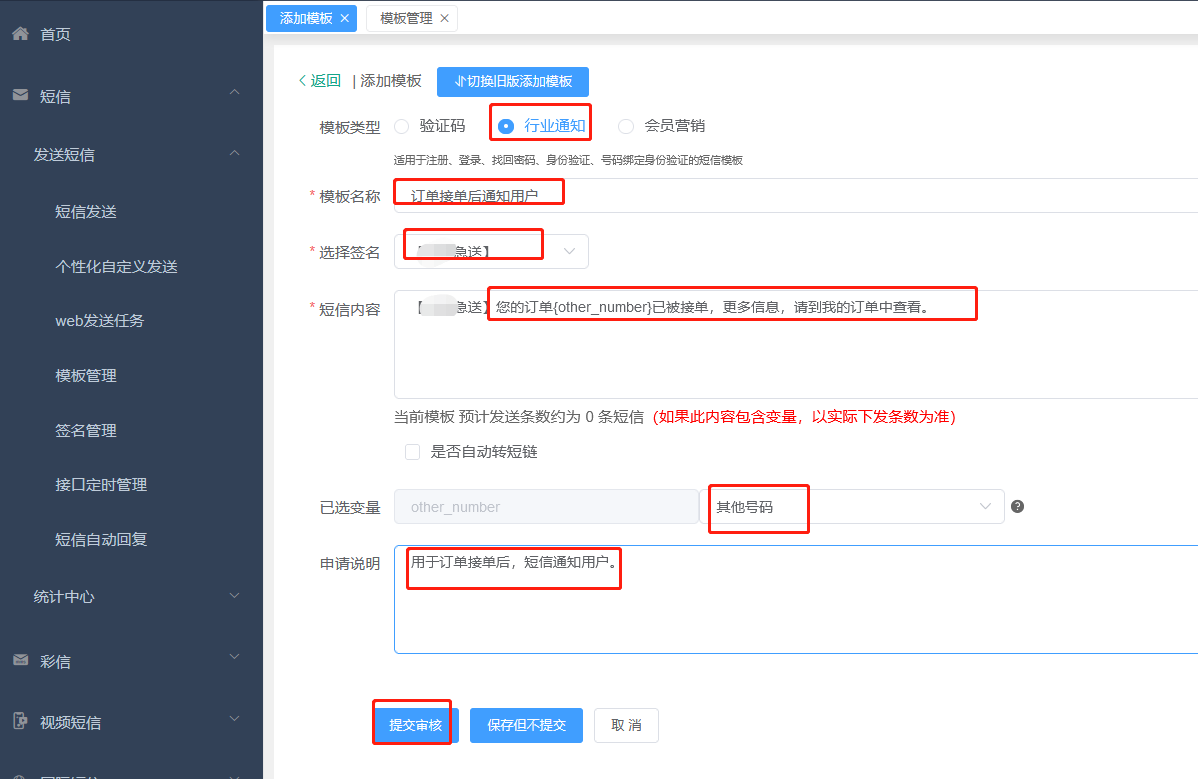Open 接口定时管理 in the sidebar
Image resolution: width=1198 pixels, height=779 pixels.
101,485
